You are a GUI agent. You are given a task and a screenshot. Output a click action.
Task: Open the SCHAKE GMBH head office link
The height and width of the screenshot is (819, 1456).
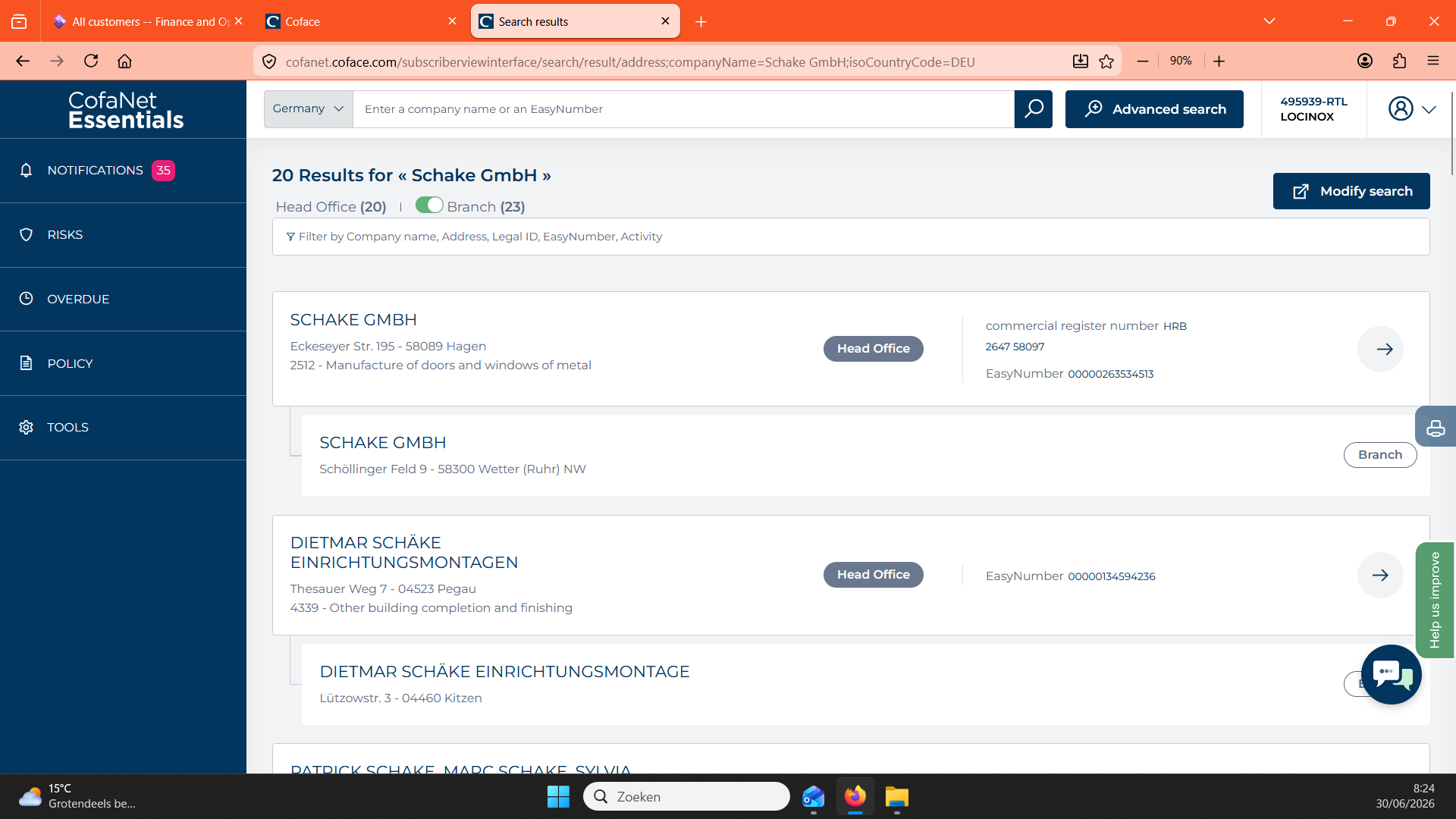tap(353, 320)
